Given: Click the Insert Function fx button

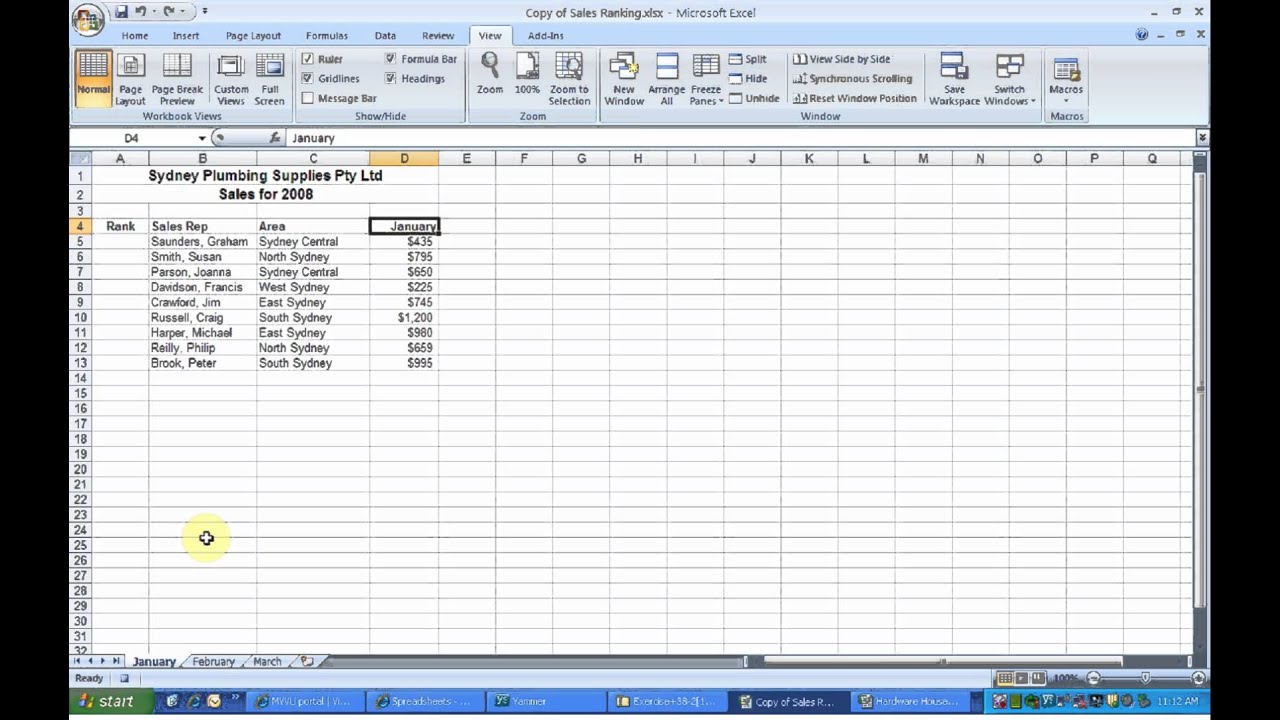Looking at the screenshot, I should point(275,138).
